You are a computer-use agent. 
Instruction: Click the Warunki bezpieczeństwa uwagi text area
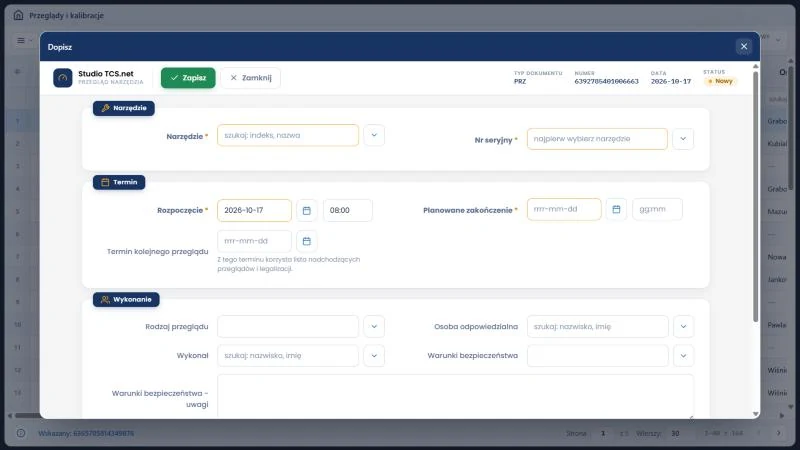point(455,396)
